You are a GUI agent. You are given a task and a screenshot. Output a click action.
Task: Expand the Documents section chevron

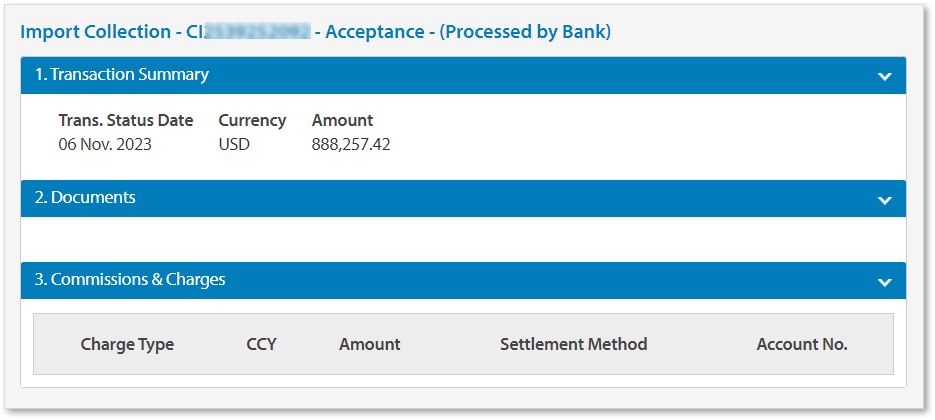(x=884, y=200)
